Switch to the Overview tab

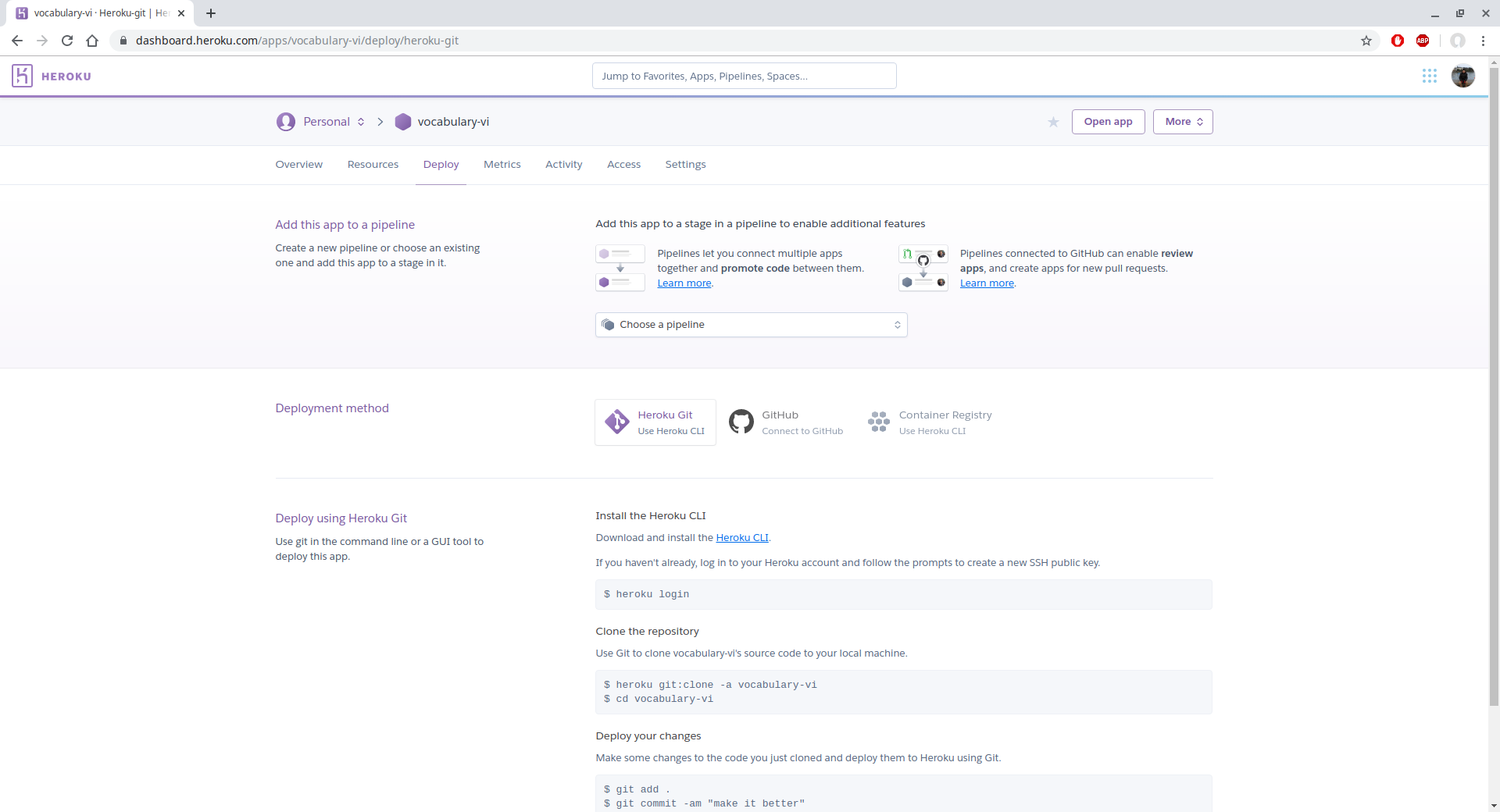click(x=299, y=164)
